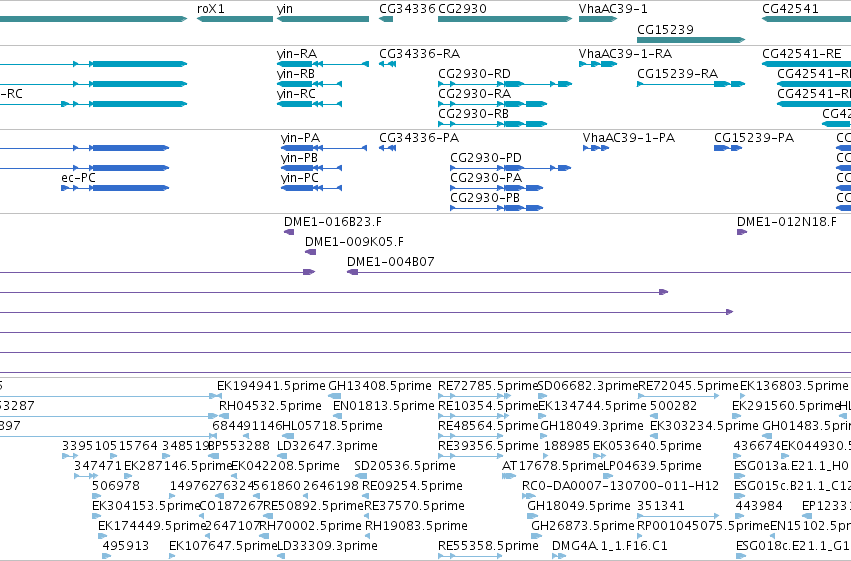
Task: Select the yin-RB transcript
Action: pos(309,84)
